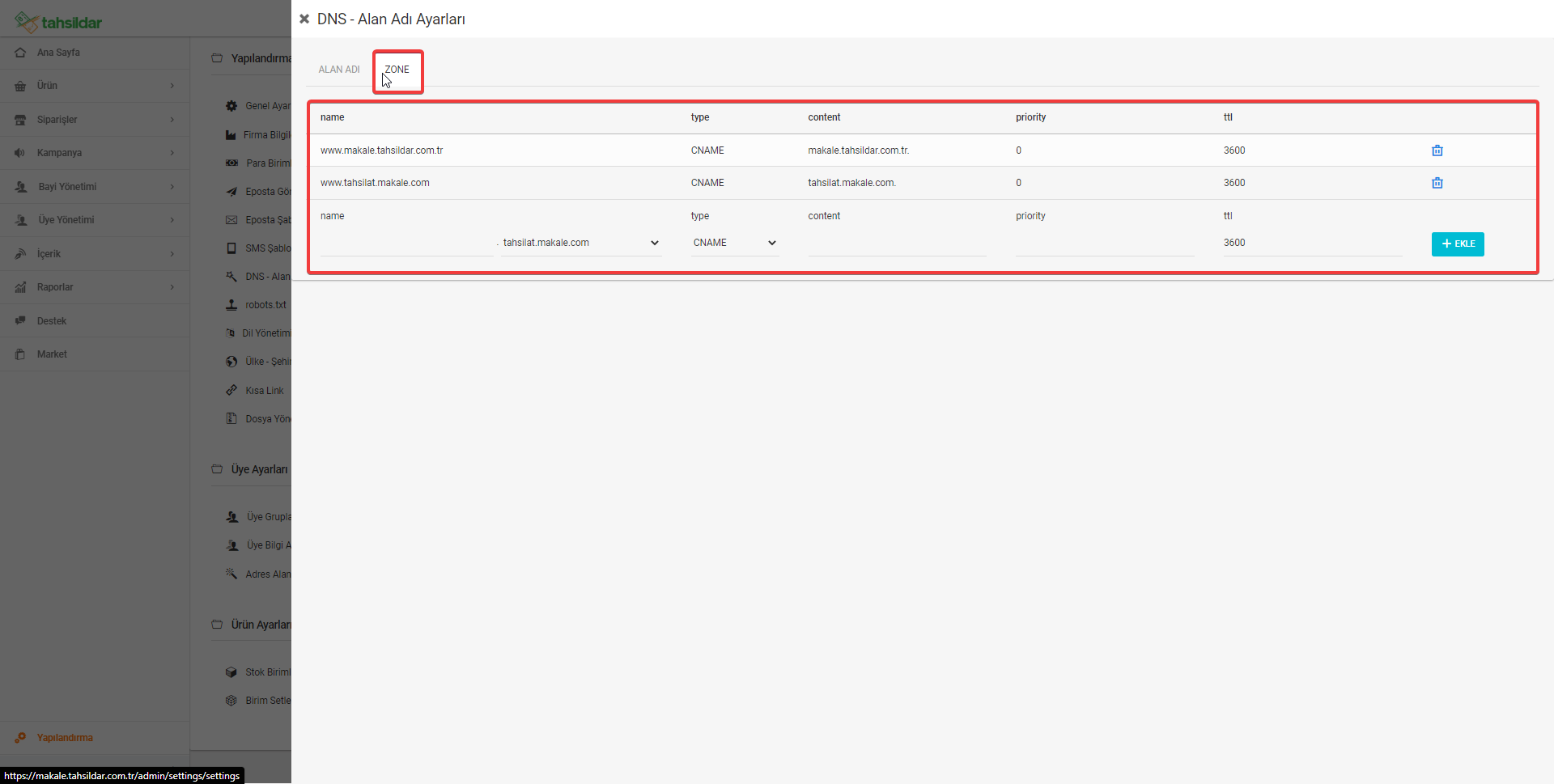Click the Stok Birimi box icon

point(231,672)
